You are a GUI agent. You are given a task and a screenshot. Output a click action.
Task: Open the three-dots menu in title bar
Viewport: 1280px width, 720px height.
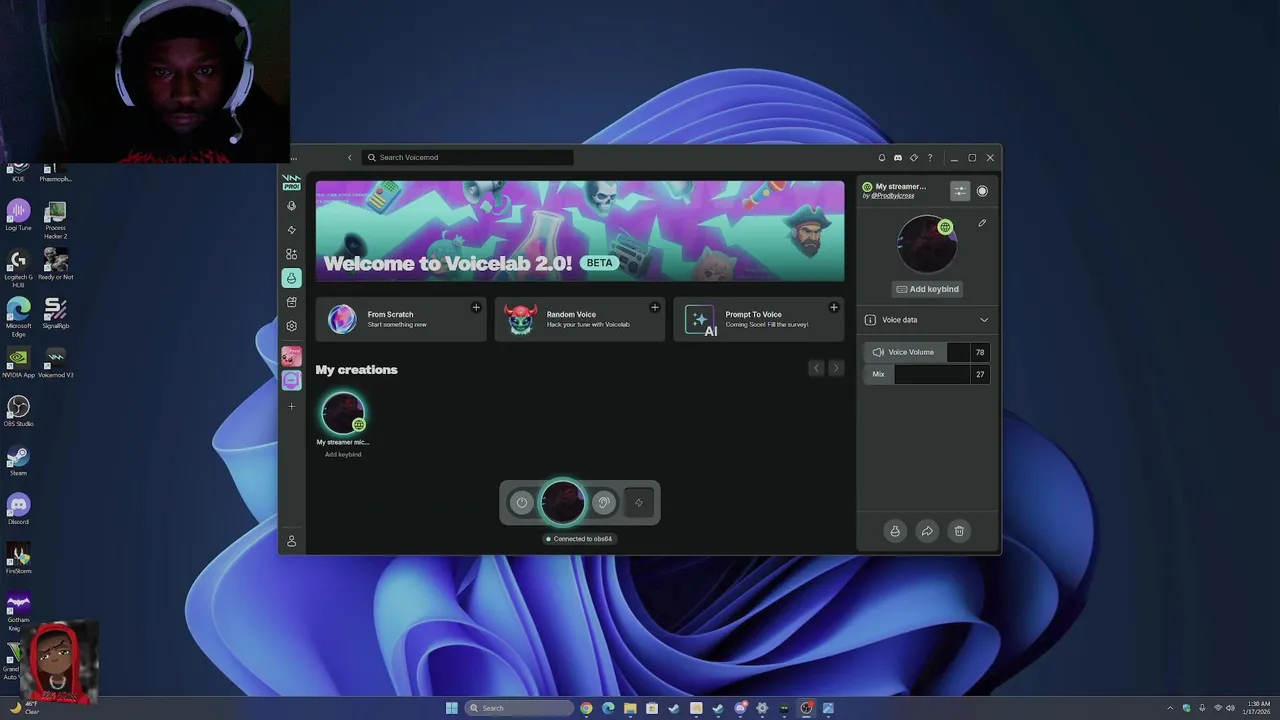[293, 158]
